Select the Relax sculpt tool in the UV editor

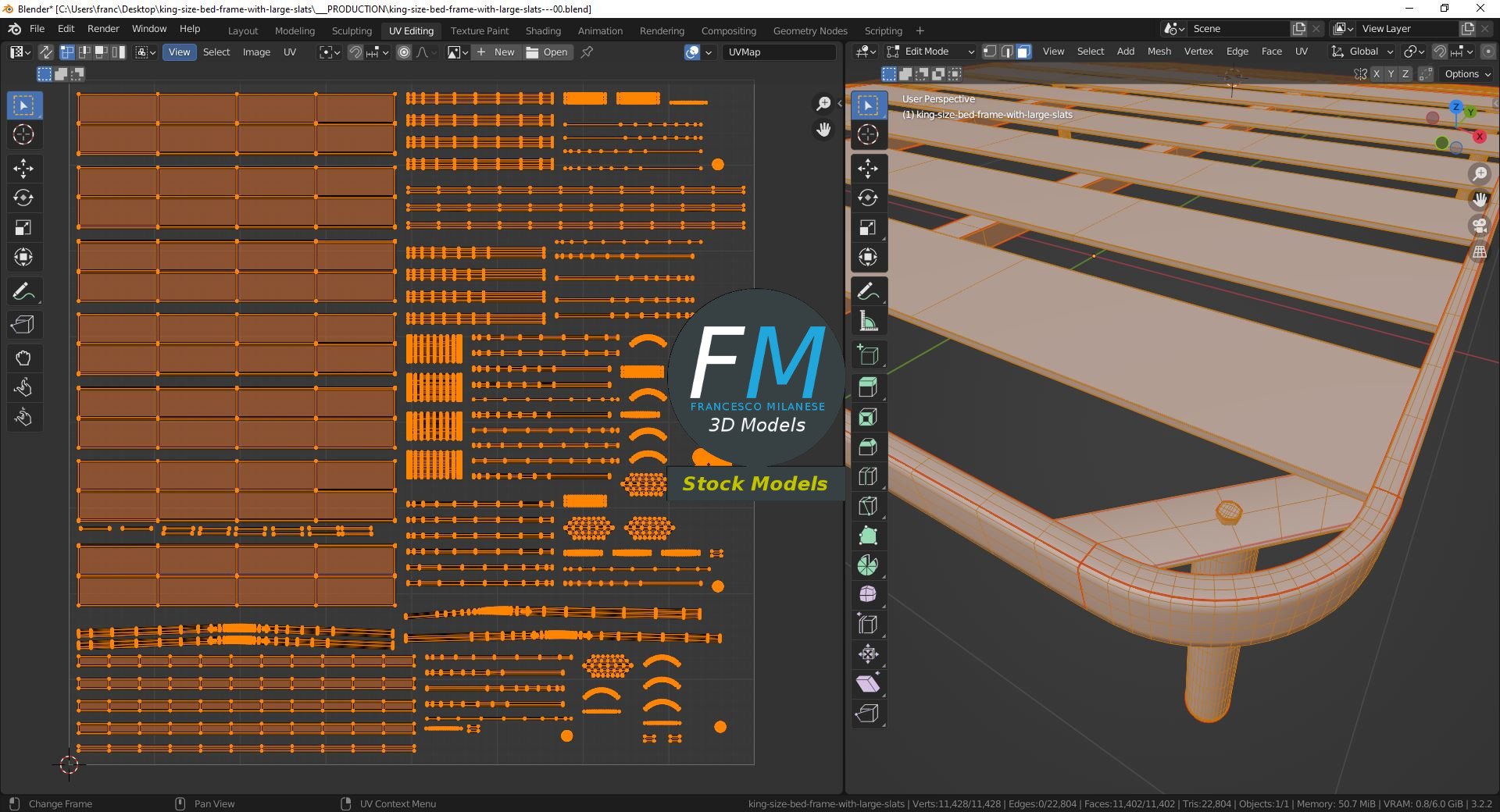(x=23, y=388)
